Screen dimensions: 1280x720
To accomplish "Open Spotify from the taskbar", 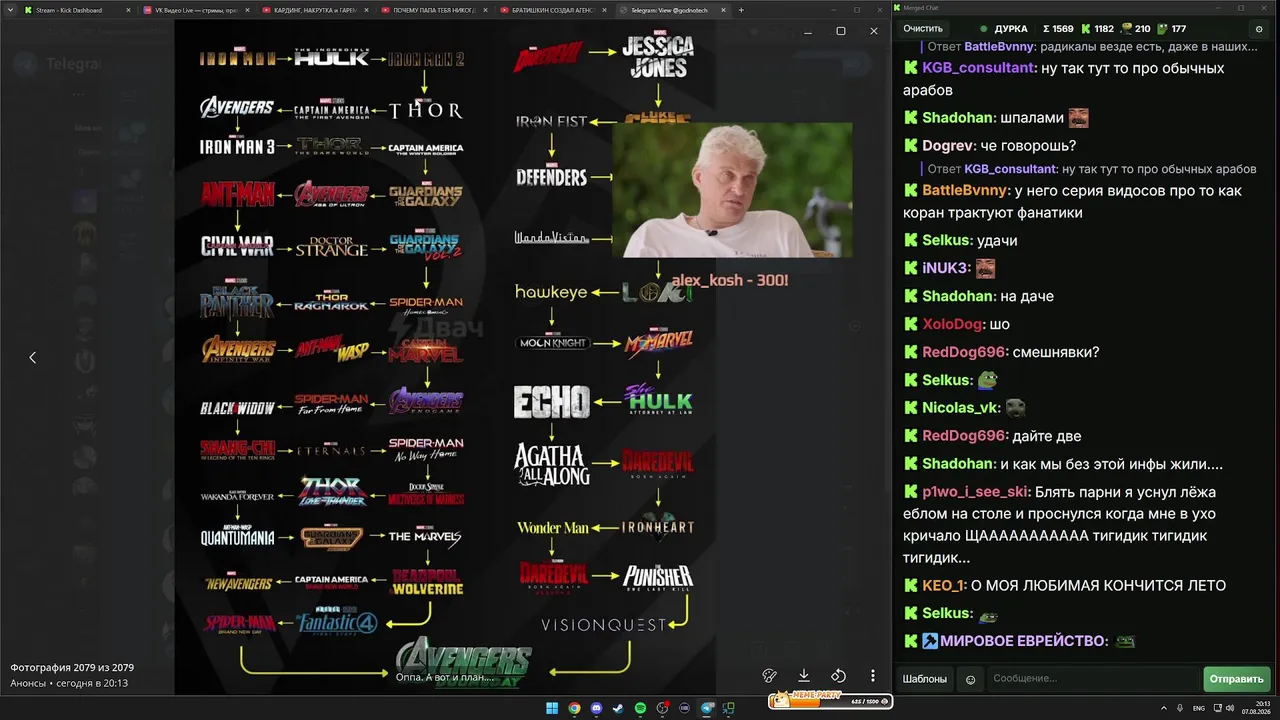I will (640, 709).
